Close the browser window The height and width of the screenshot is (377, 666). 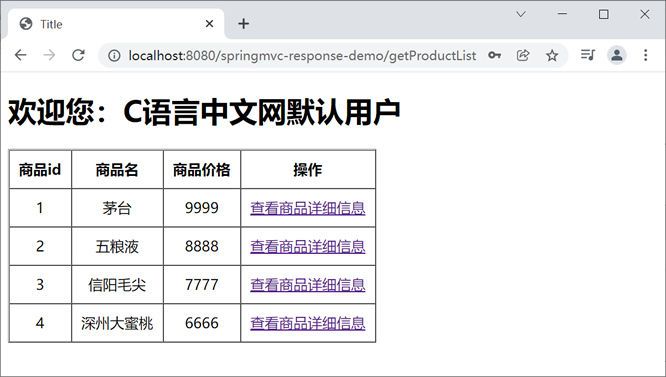[644, 14]
